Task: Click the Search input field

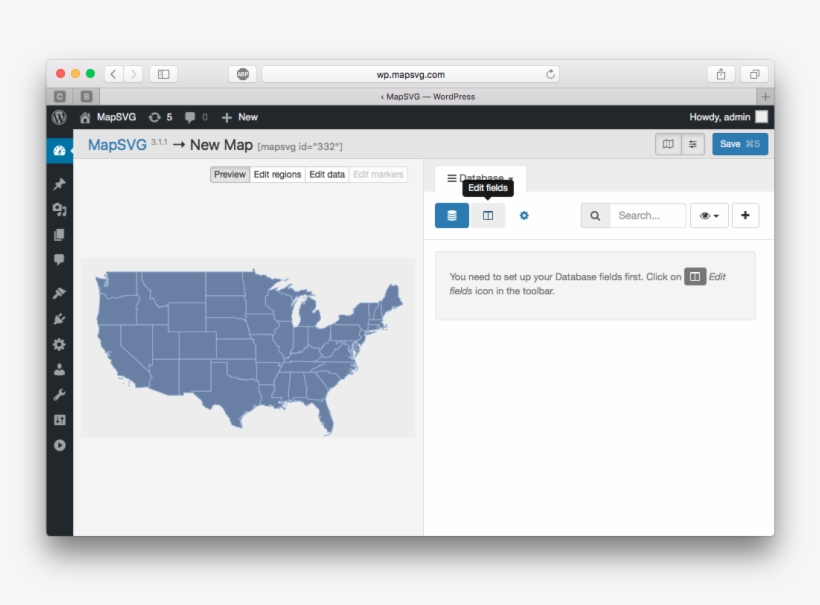Action: pyautogui.click(x=647, y=215)
